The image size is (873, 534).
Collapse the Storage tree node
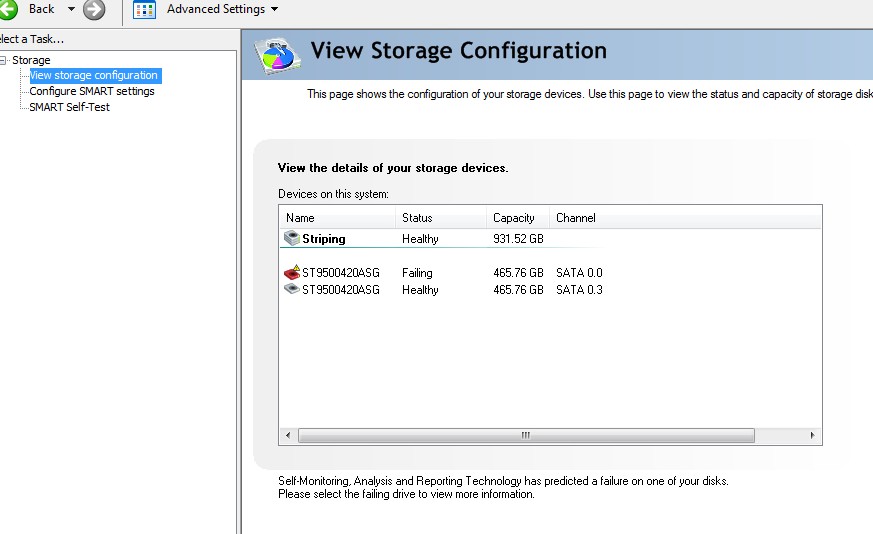[3, 60]
